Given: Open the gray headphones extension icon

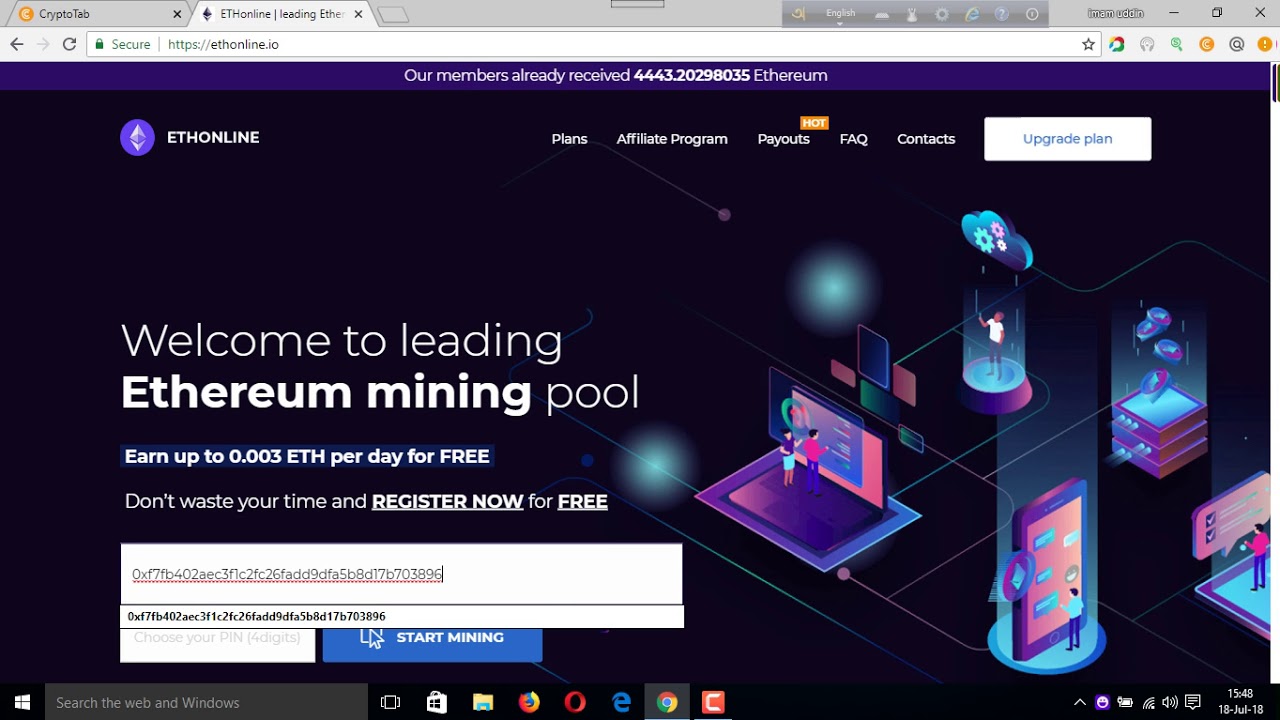Looking at the screenshot, I should point(1147,44).
